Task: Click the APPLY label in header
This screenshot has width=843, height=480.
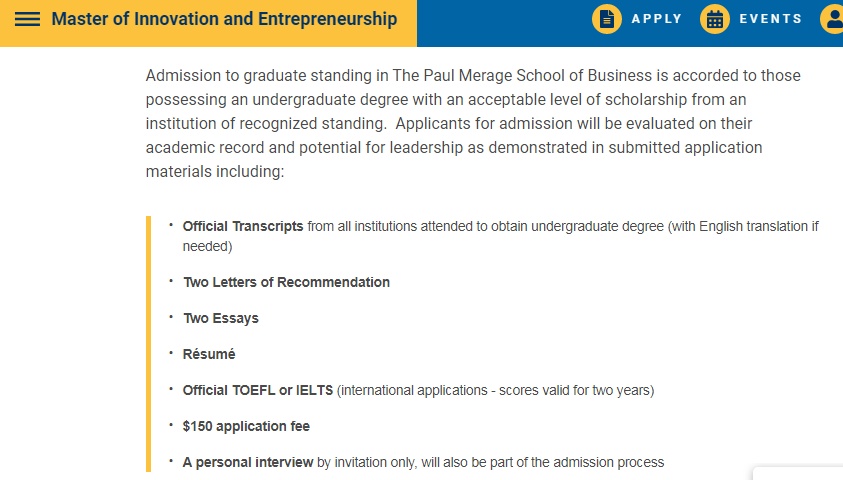Action: (x=657, y=19)
